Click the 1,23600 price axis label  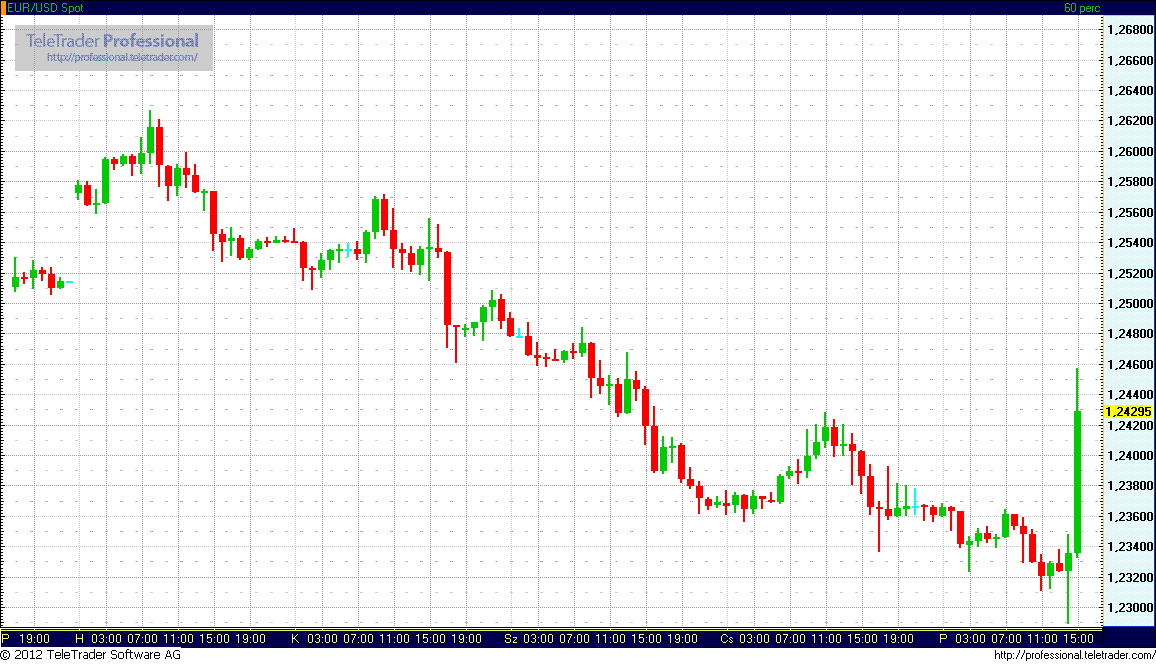[1129, 517]
